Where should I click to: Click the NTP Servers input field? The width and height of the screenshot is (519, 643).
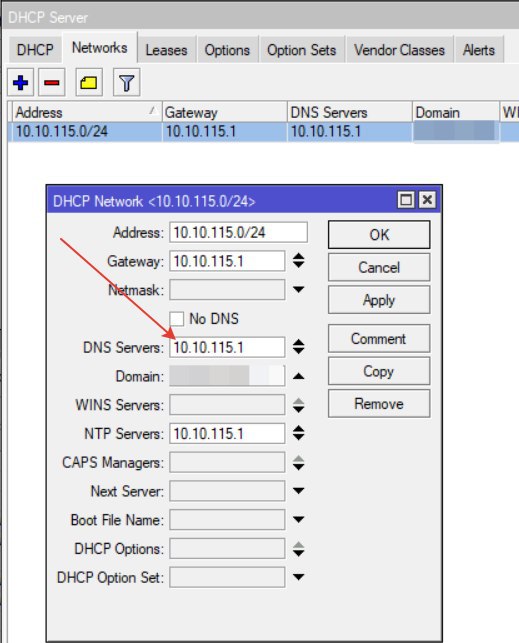pos(227,433)
